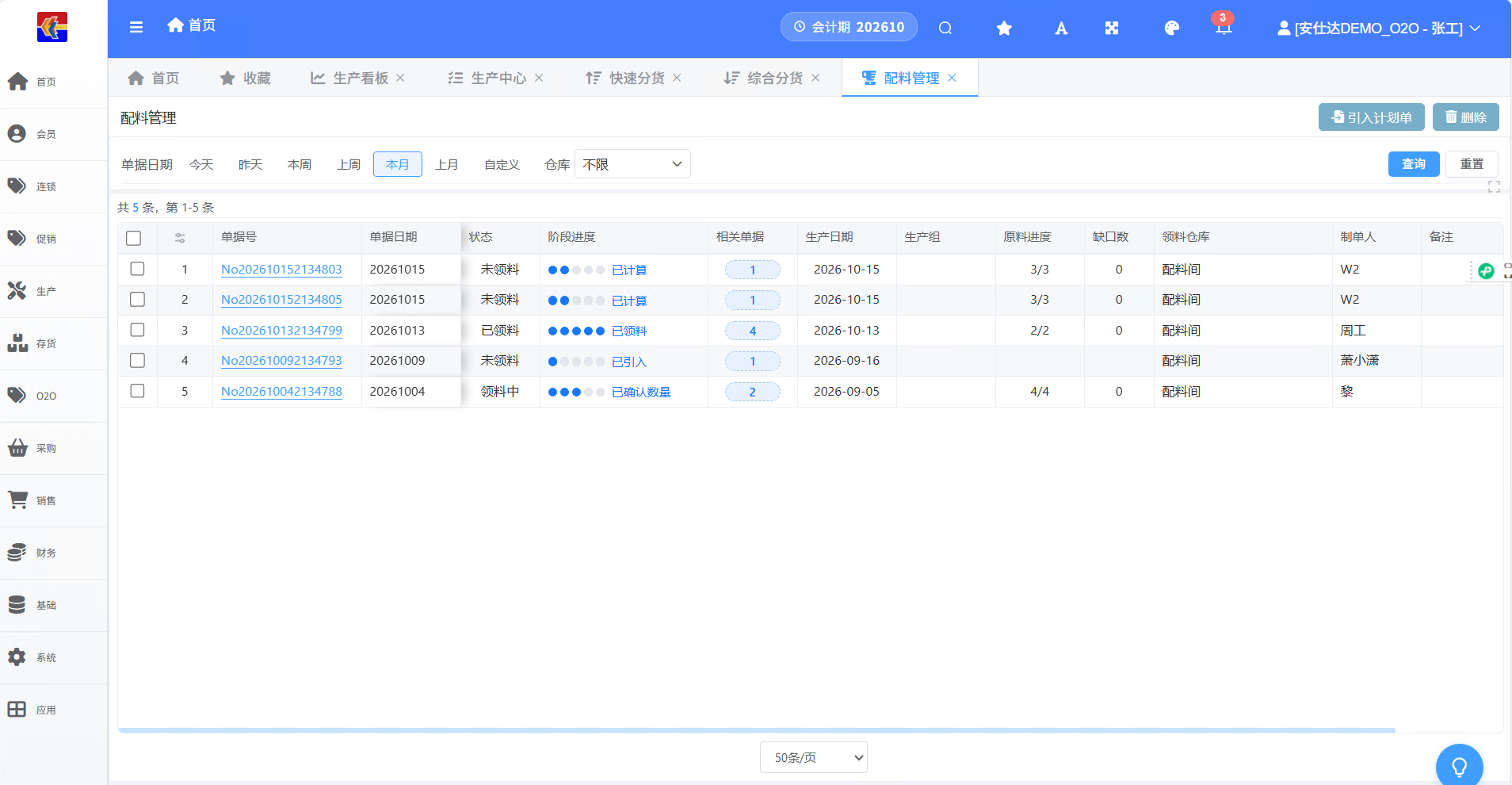Click the lightbulb help button
The image size is (1512, 785).
tap(1459, 766)
